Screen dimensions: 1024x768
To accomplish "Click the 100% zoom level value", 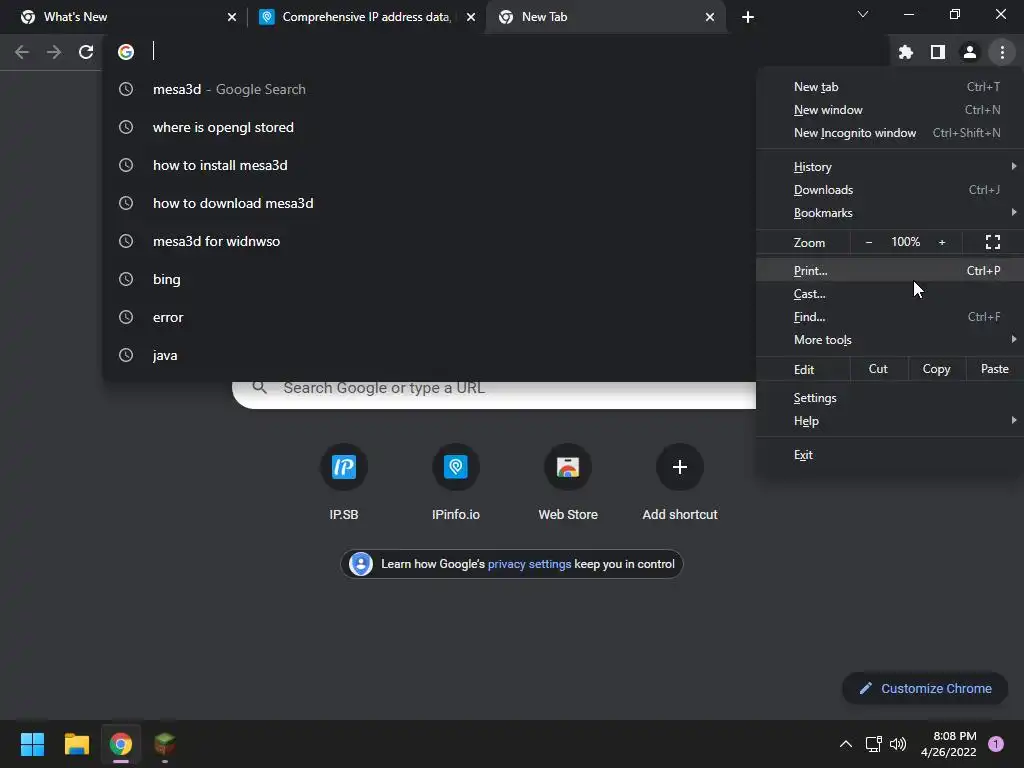I will (905, 242).
